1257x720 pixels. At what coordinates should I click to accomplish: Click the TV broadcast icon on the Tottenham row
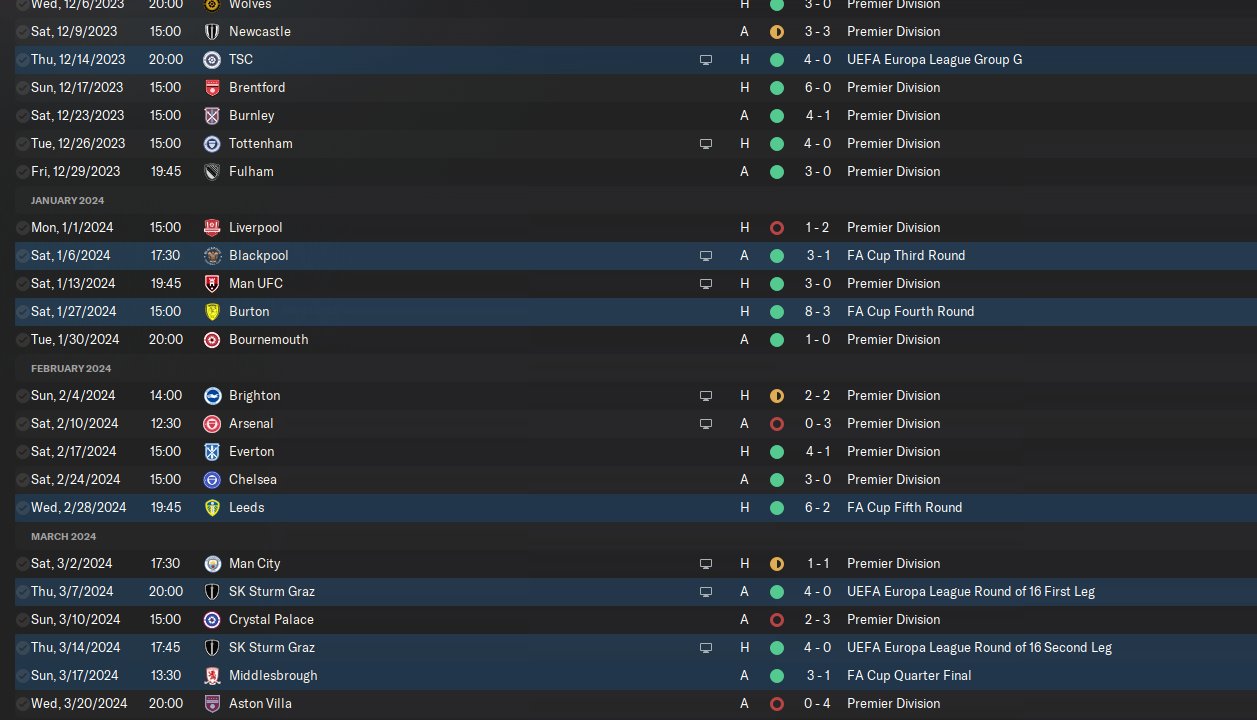pyautogui.click(x=705, y=143)
